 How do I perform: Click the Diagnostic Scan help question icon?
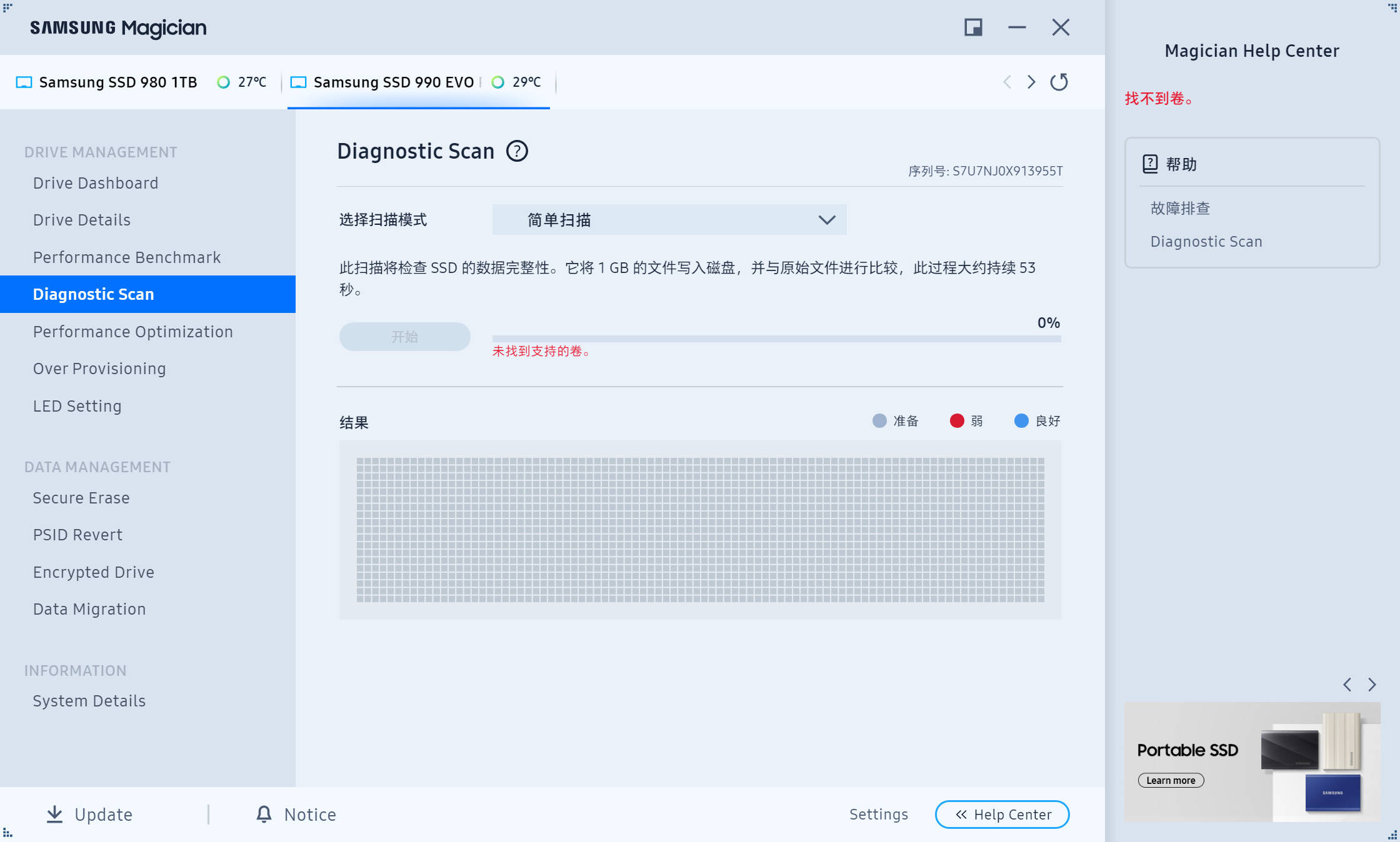tap(517, 151)
